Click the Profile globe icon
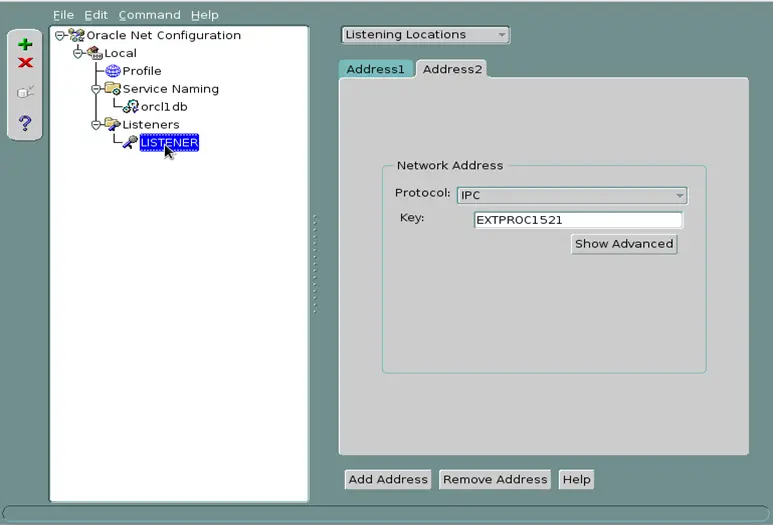This screenshot has width=773, height=525. 113,71
